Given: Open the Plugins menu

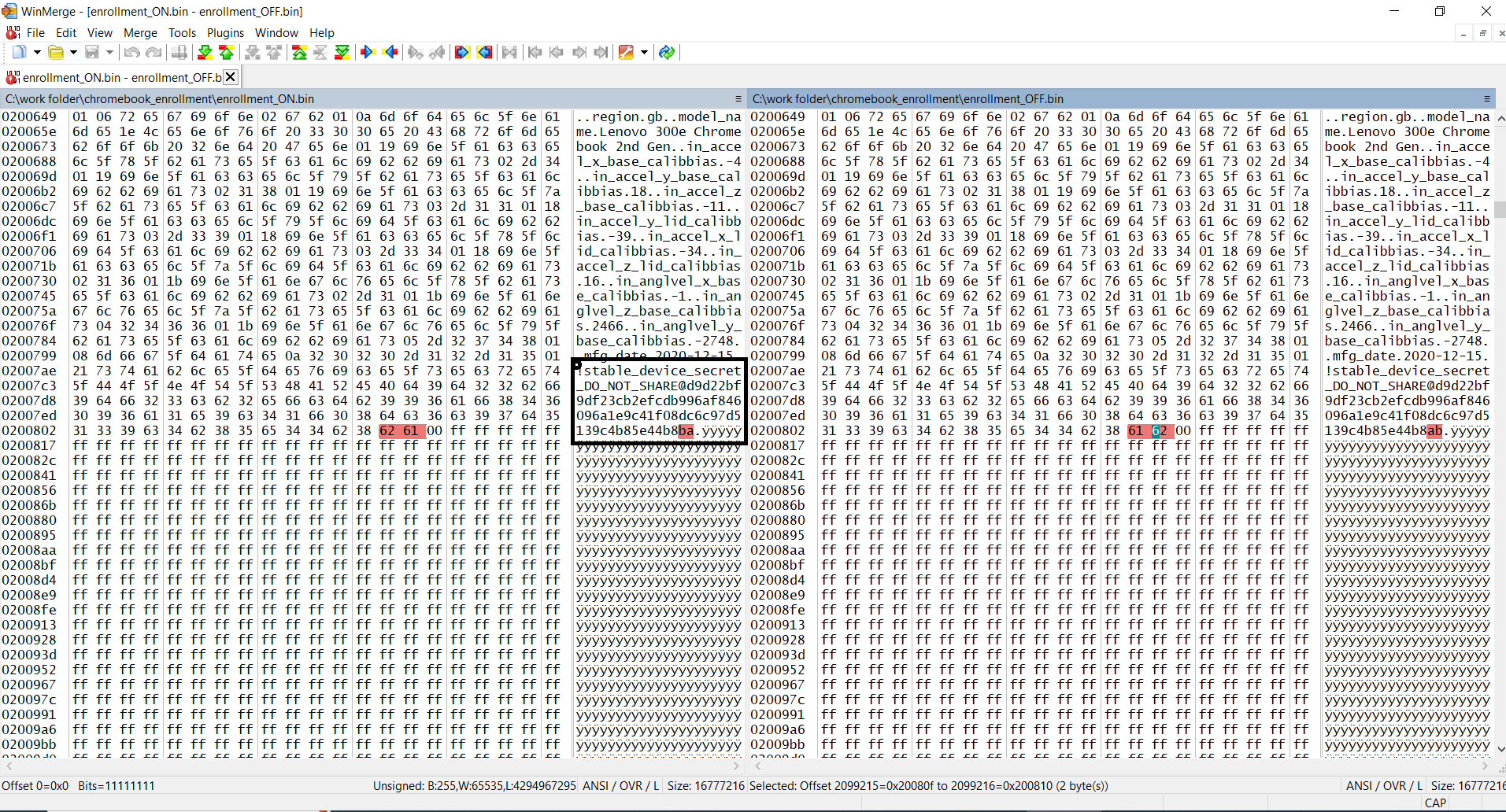Looking at the screenshot, I should [226, 33].
